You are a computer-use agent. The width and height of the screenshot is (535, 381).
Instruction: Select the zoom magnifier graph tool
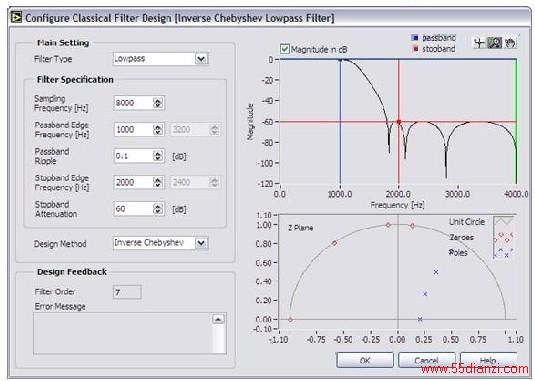click(494, 43)
